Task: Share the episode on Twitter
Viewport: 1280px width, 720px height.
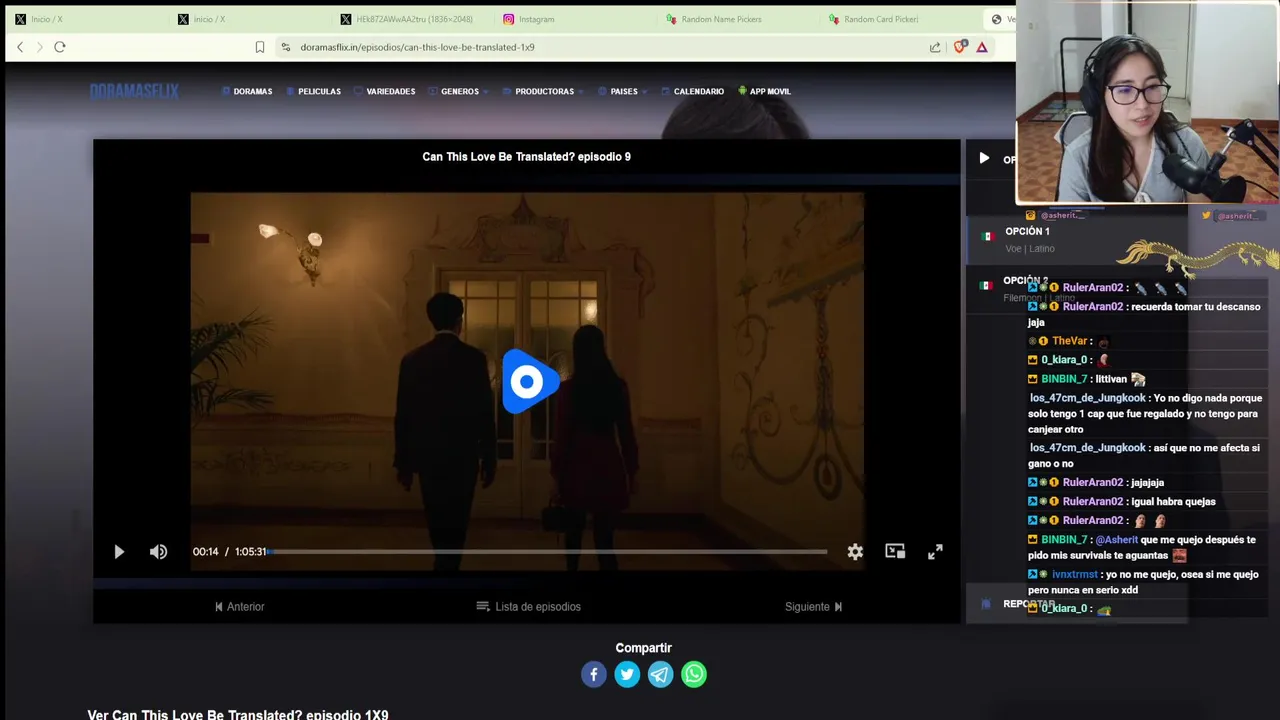Action: [627, 674]
